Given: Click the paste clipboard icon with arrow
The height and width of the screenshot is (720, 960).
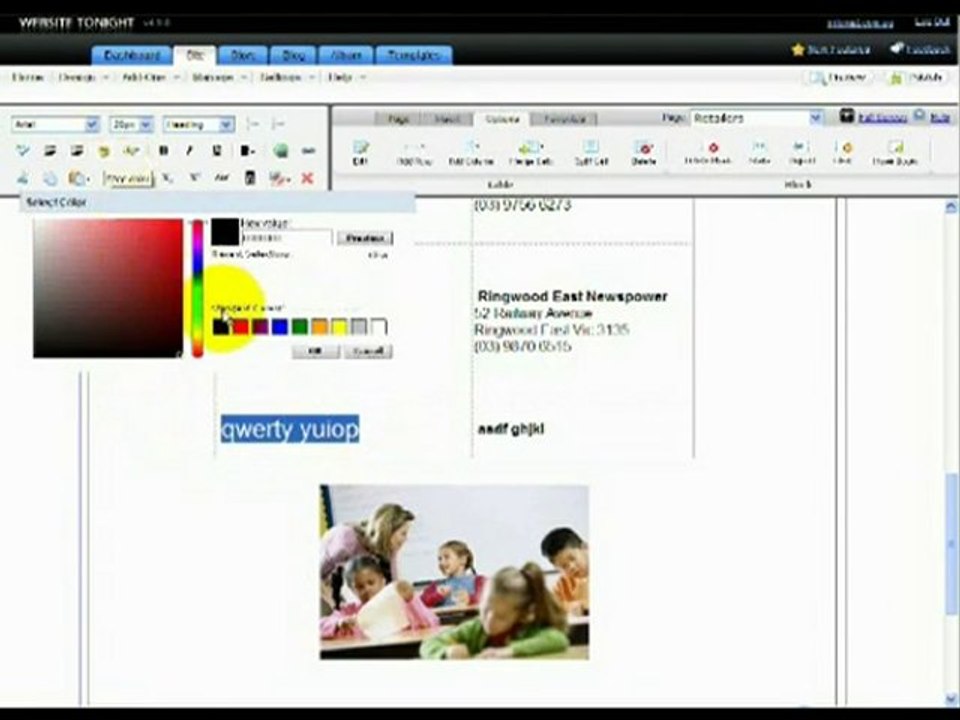Looking at the screenshot, I should point(78,178).
